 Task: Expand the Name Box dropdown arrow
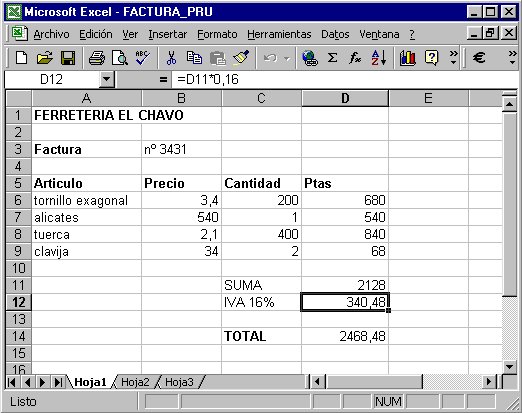click(x=107, y=79)
